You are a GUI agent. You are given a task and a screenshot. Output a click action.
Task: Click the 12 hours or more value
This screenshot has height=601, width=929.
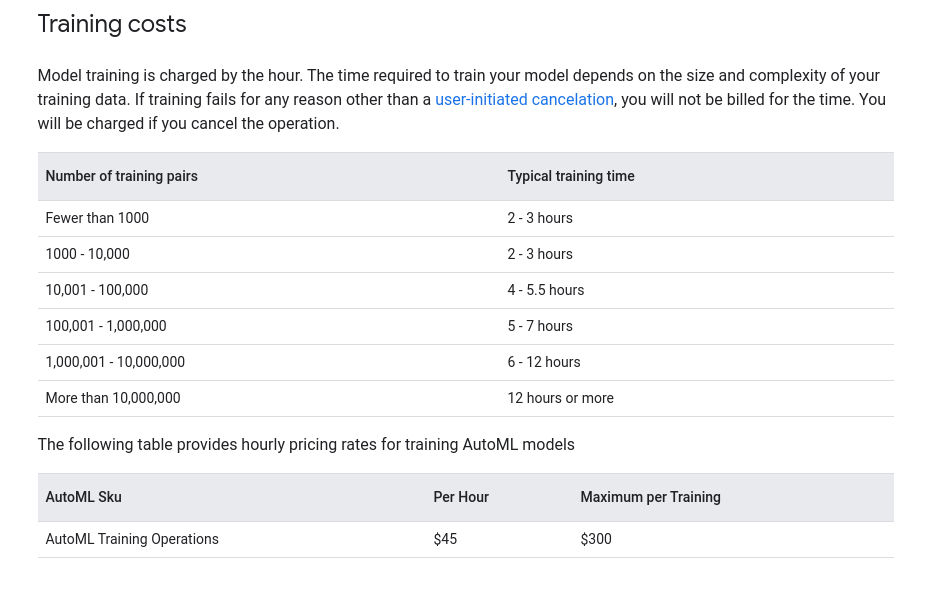click(560, 398)
